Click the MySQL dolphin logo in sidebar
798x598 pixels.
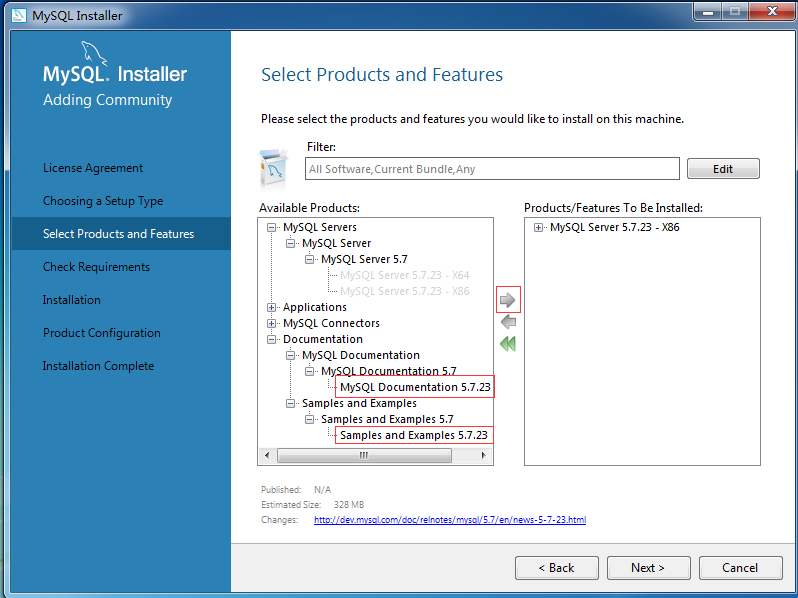(x=95, y=53)
